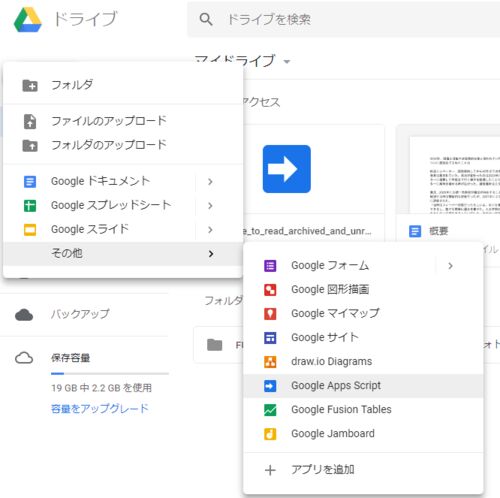Click the file upload icon
Image resolution: width=500 pixels, height=498 pixels.
(x=30, y=121)
